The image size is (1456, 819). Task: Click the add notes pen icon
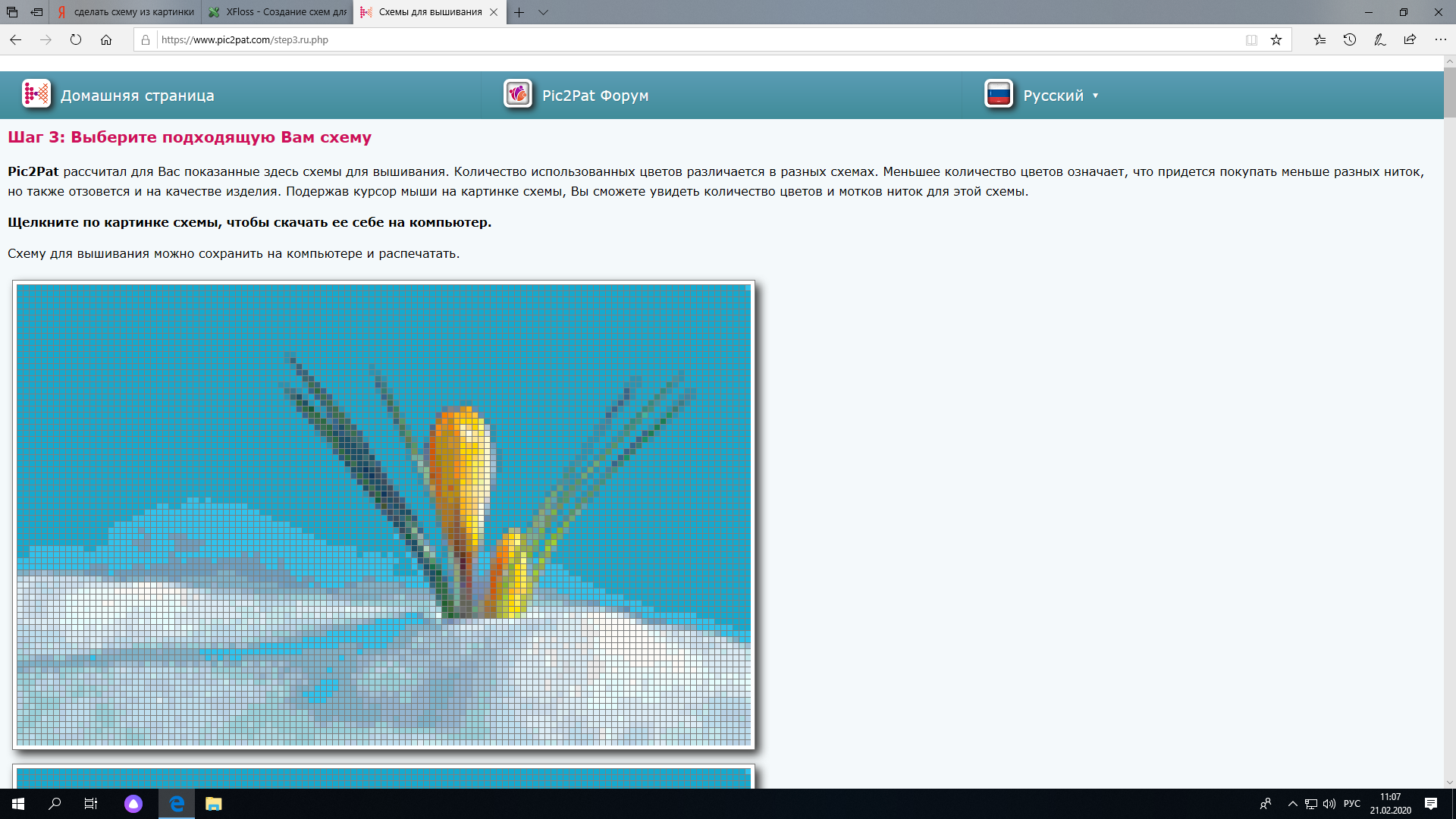pyautogui.click(x=1379, y=40)
